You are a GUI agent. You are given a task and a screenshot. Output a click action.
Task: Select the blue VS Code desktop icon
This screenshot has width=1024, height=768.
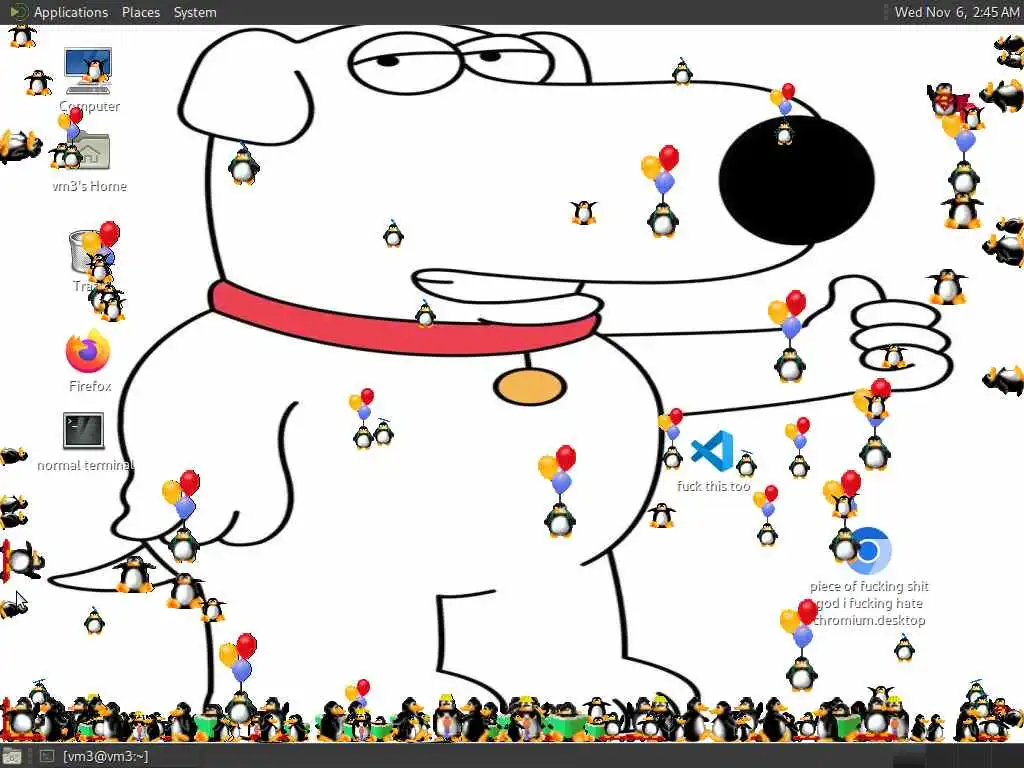tap(712, 451)
